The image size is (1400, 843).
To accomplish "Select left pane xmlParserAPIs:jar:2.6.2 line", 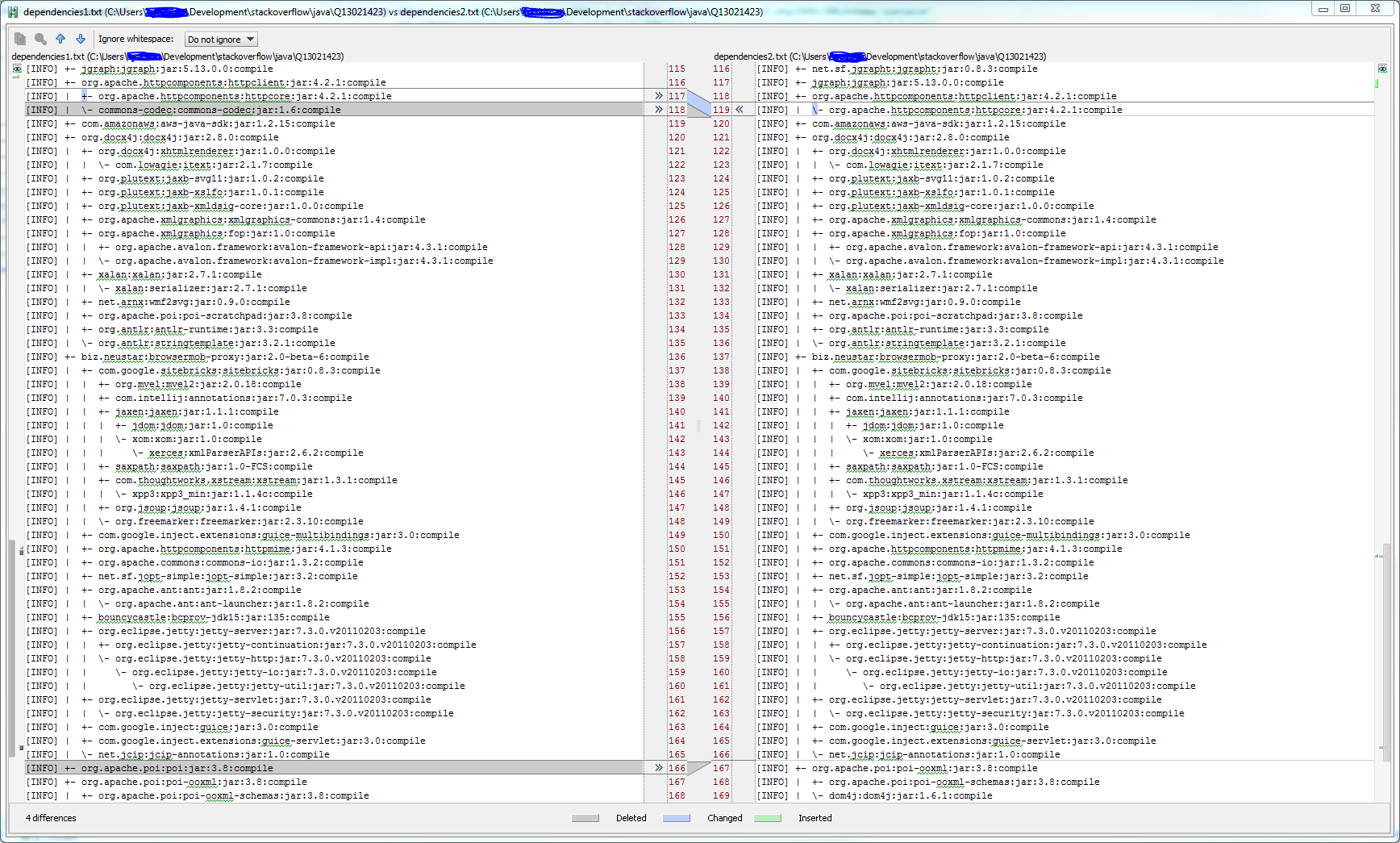I will coord(334,453).
